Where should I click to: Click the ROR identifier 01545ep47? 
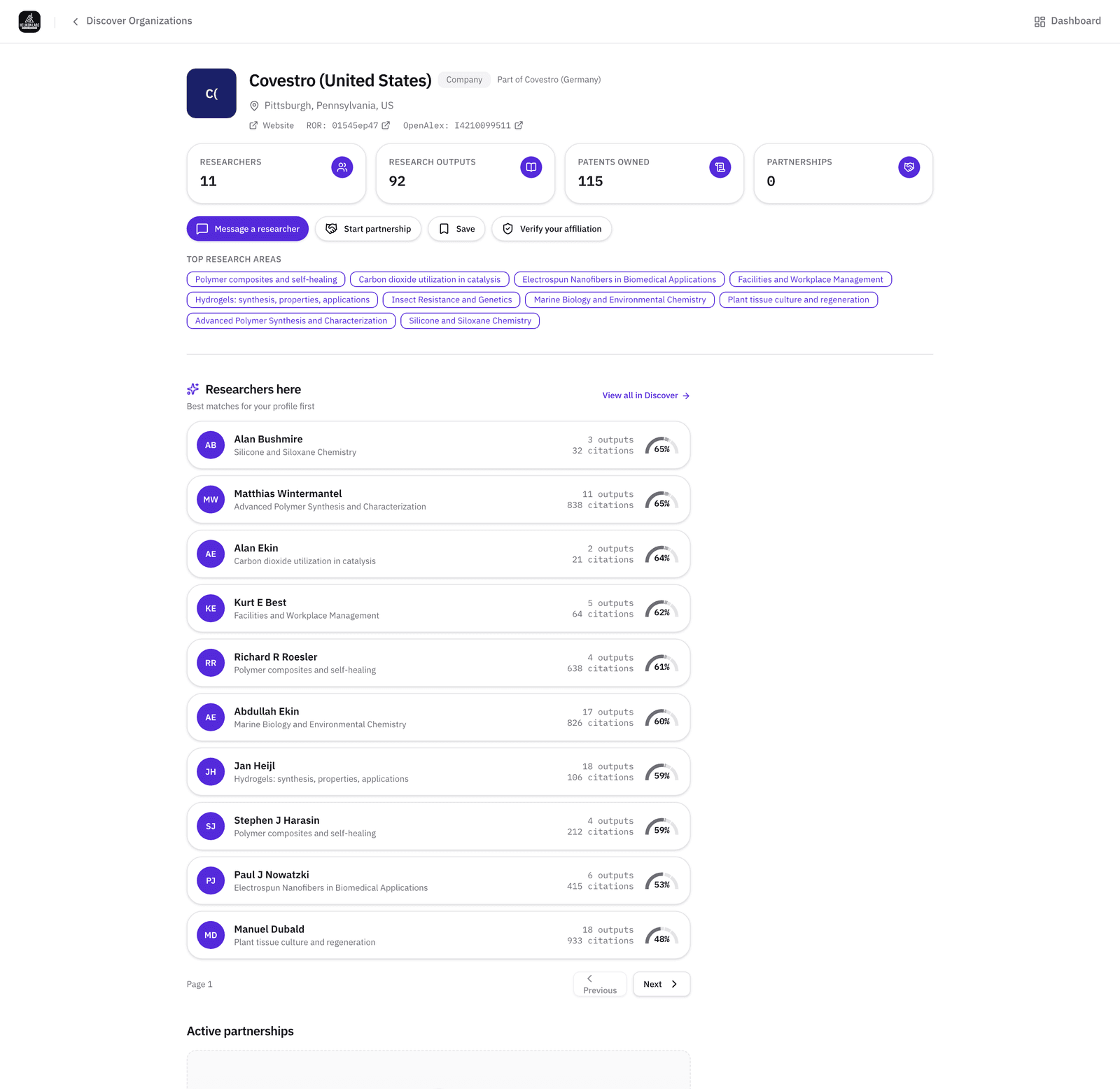(x=355, y=126)
